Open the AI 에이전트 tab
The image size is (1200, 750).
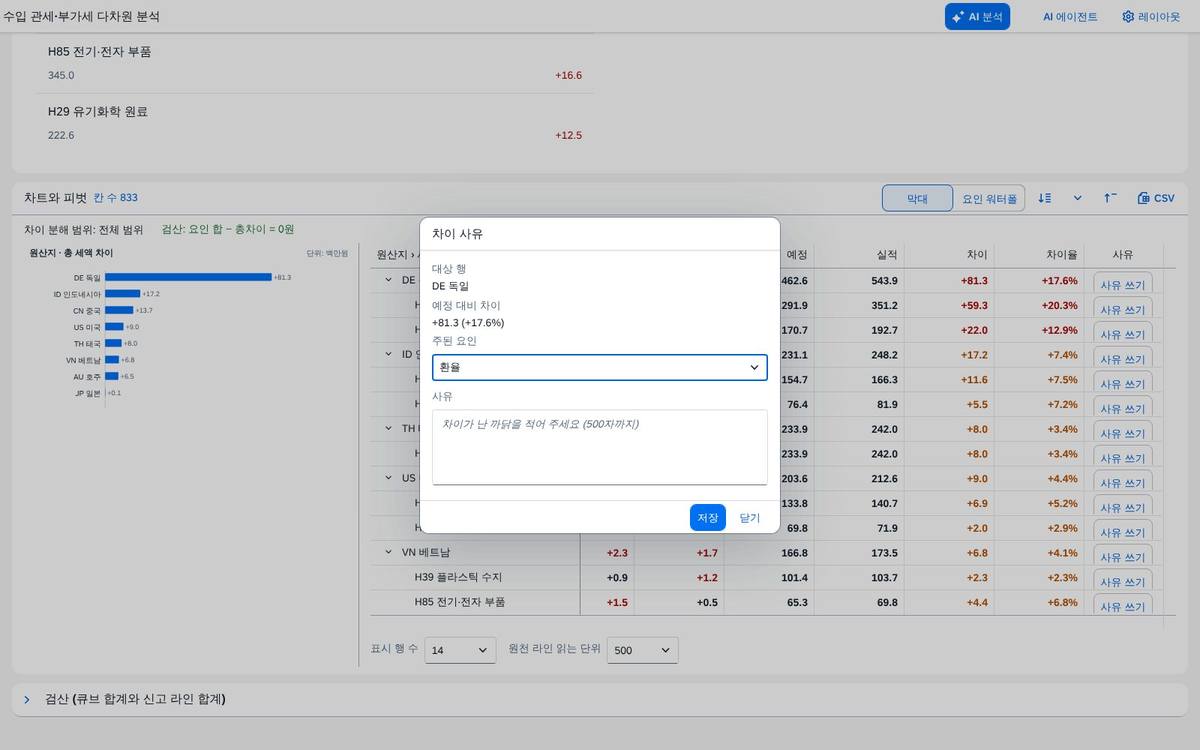click(1070, 17)
